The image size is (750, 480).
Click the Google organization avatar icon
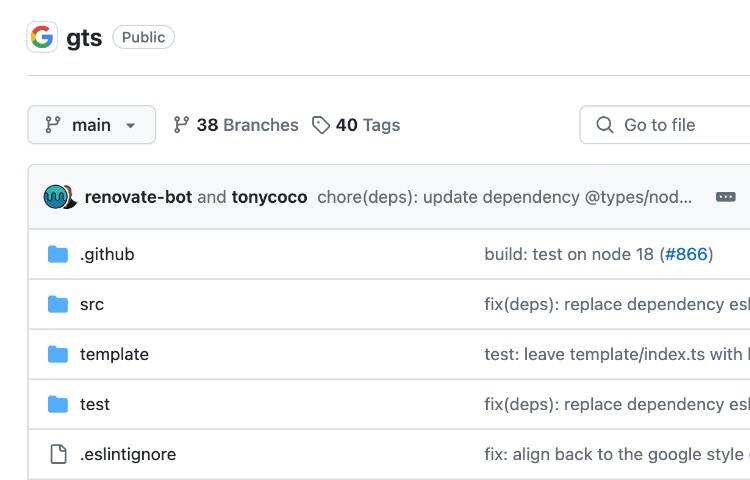pos(42,37)
